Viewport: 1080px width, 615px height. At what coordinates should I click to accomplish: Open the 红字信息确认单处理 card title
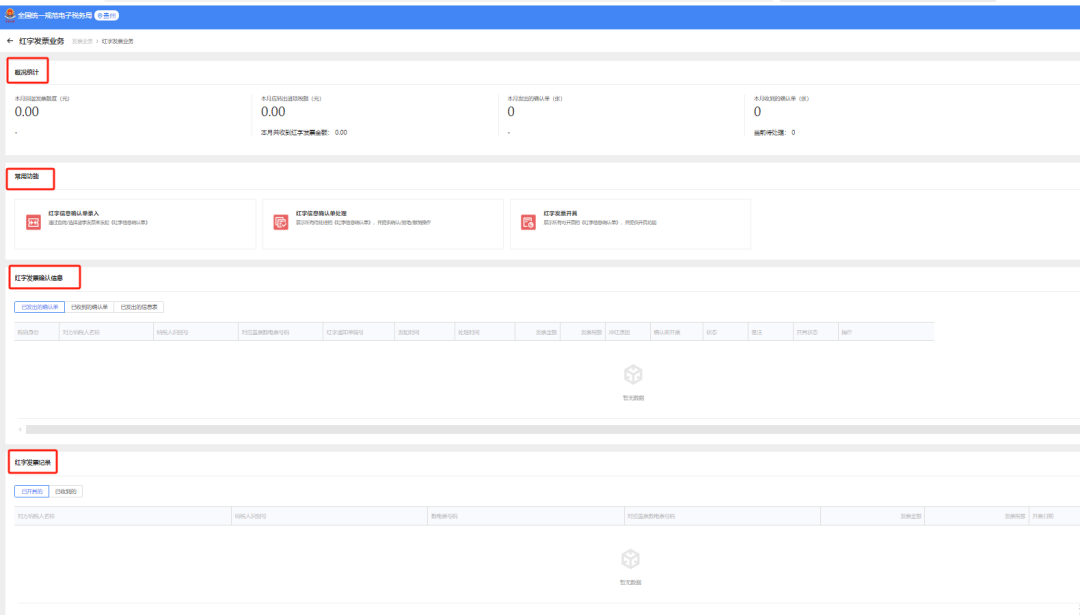coord(321,213)
